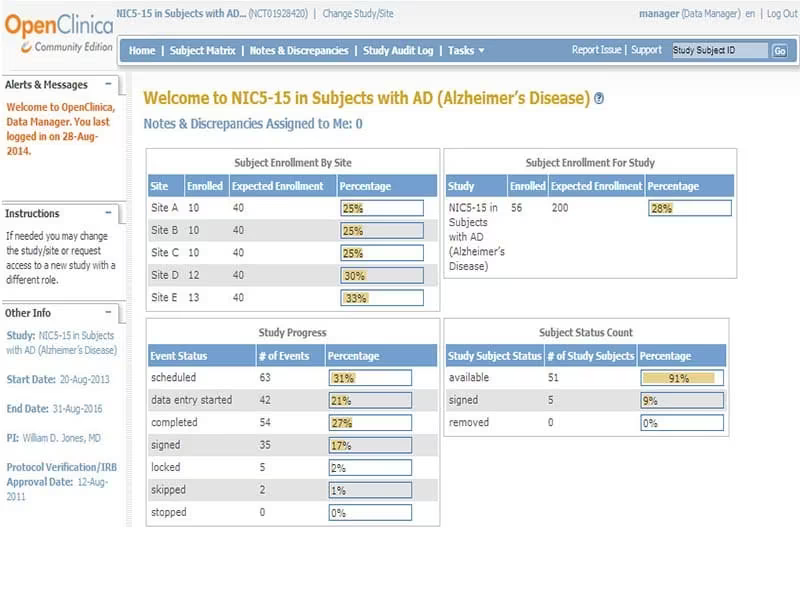
Task: Click the study enrollment 28% bar
Action: point(690,208)
